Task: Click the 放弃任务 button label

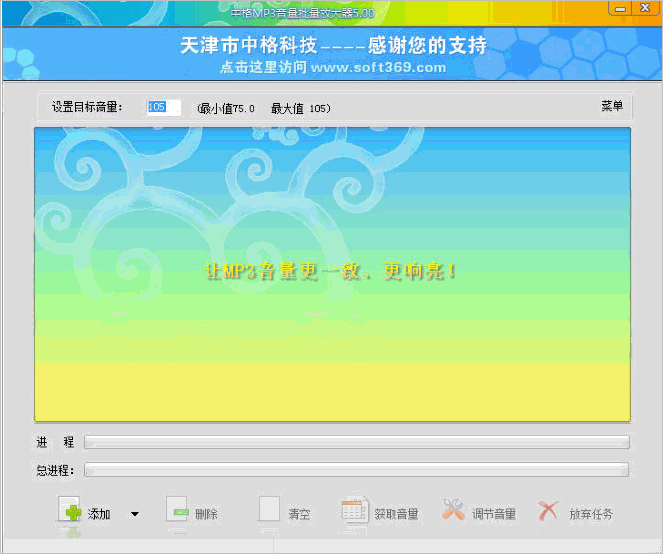Action: point(591,514)
